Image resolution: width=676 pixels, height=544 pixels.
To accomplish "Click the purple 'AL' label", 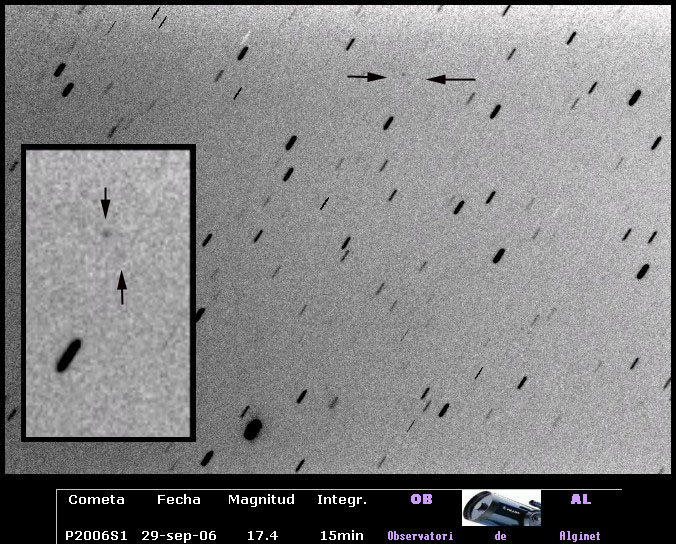I will pyautogui.click(x=581, y=499).
